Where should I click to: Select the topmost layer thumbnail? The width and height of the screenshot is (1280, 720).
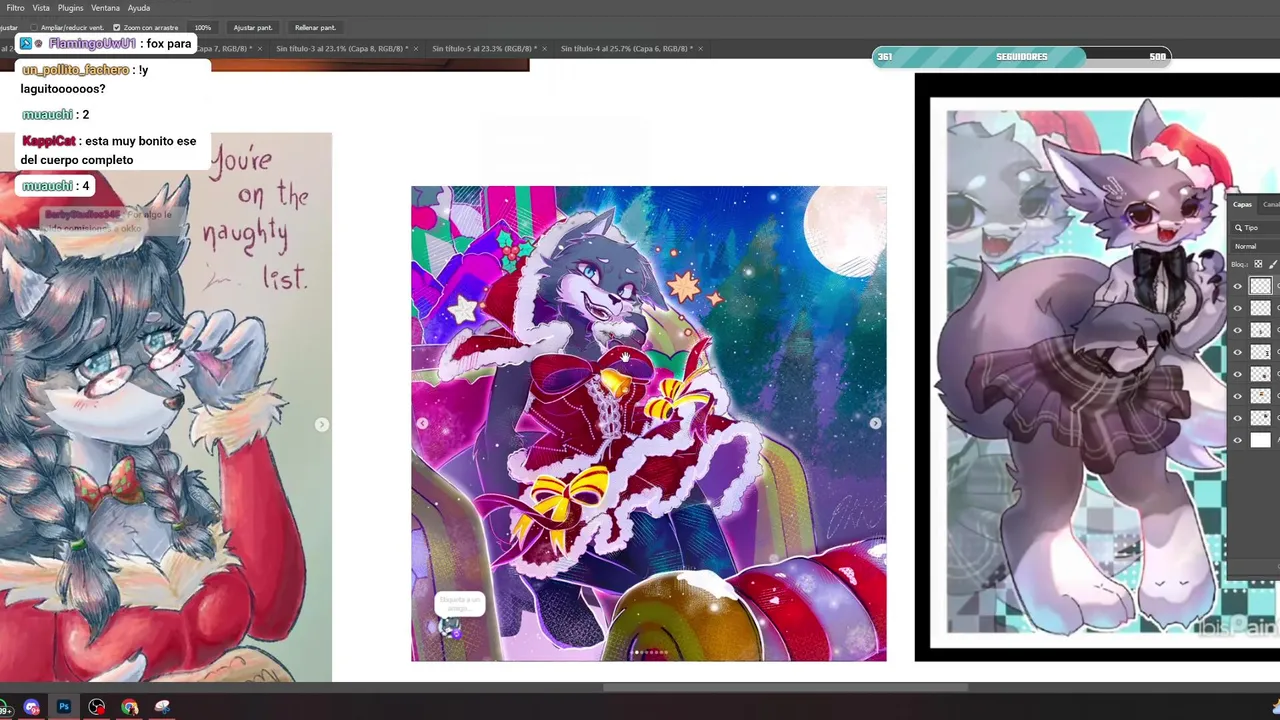pos(1260,286)
